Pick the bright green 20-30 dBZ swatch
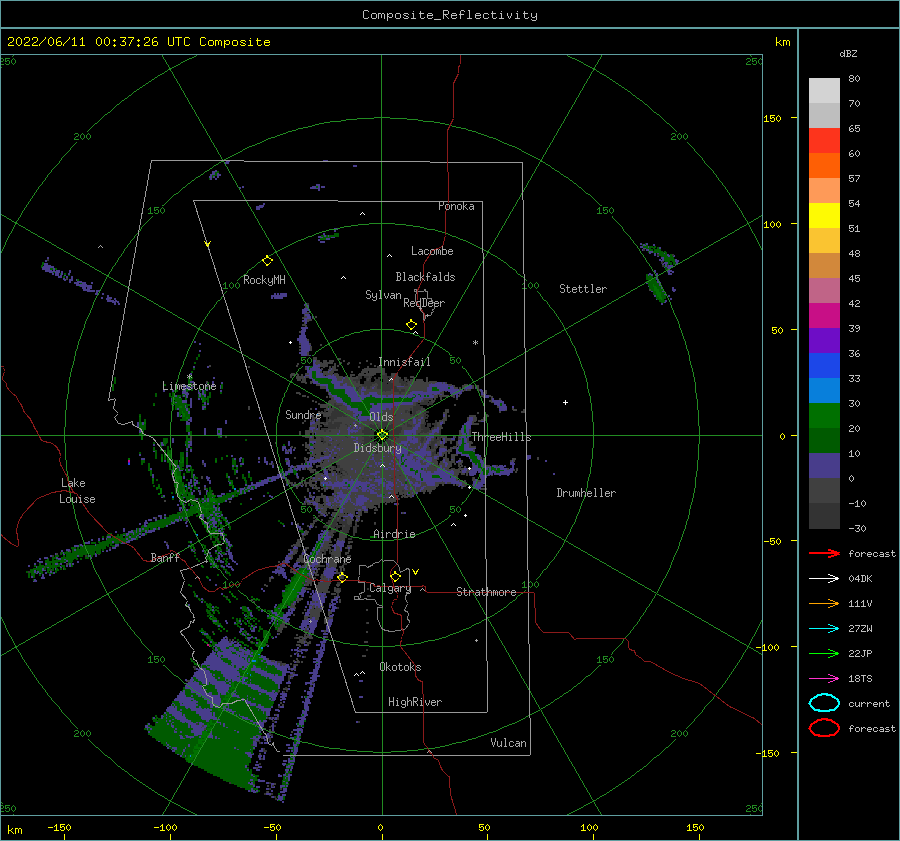The image size is (900, 841). click(824, 416)
